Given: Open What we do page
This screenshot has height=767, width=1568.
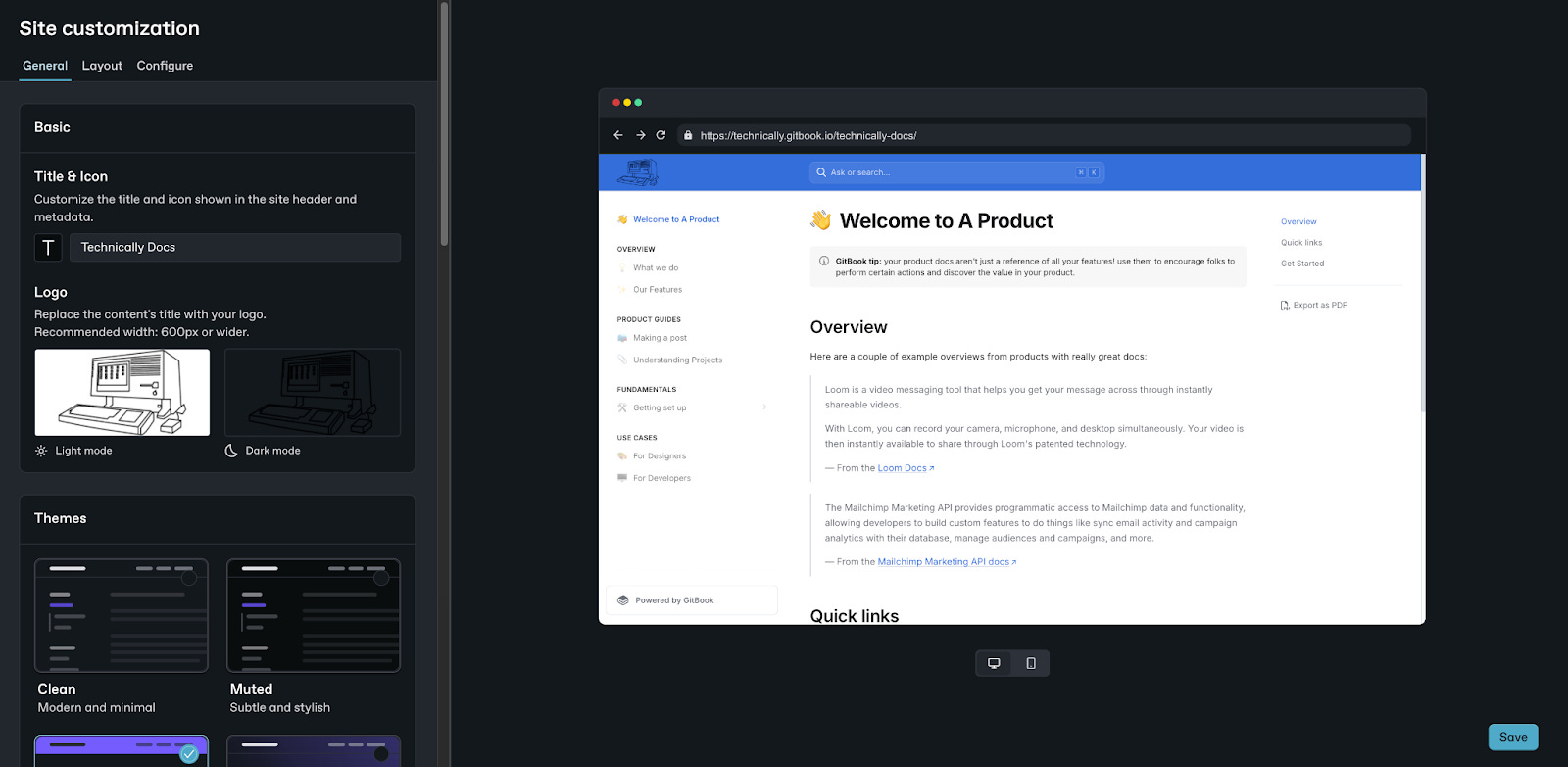Looking at the screenshot, I should click(x=656, y=267).
